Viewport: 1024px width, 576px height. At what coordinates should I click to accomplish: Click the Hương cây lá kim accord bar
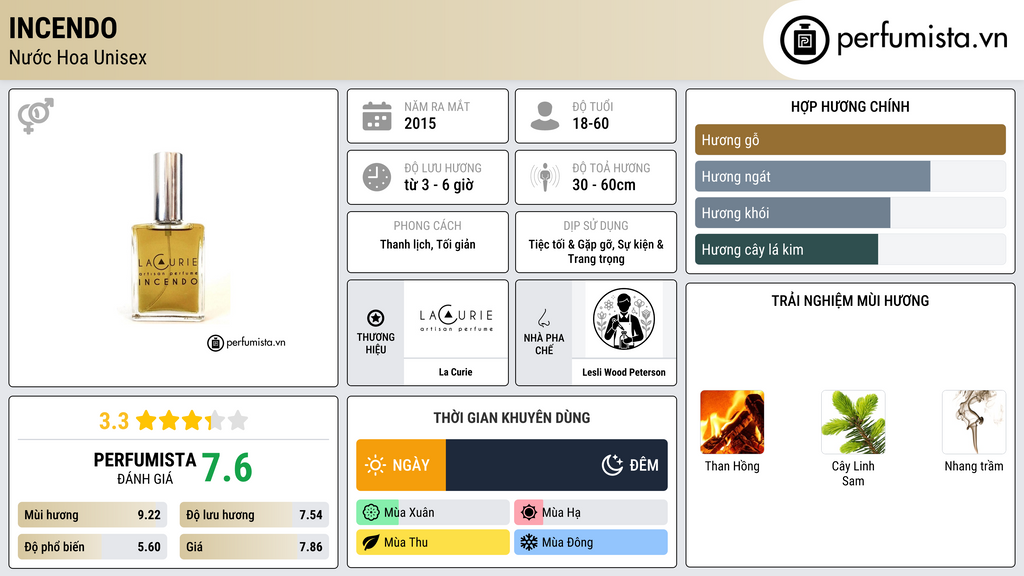(x=850, y=249)
